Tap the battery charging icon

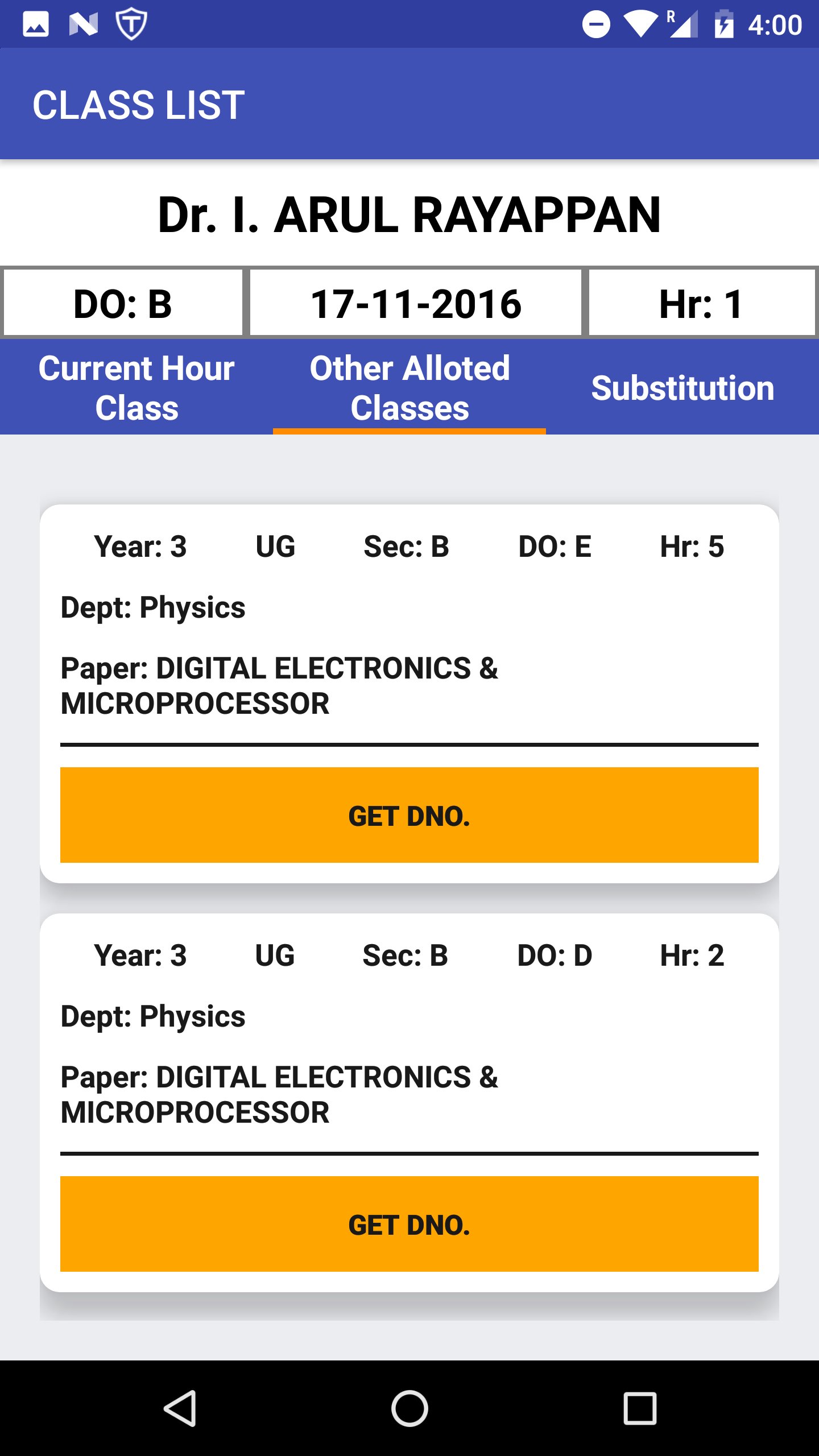(724, 24)
